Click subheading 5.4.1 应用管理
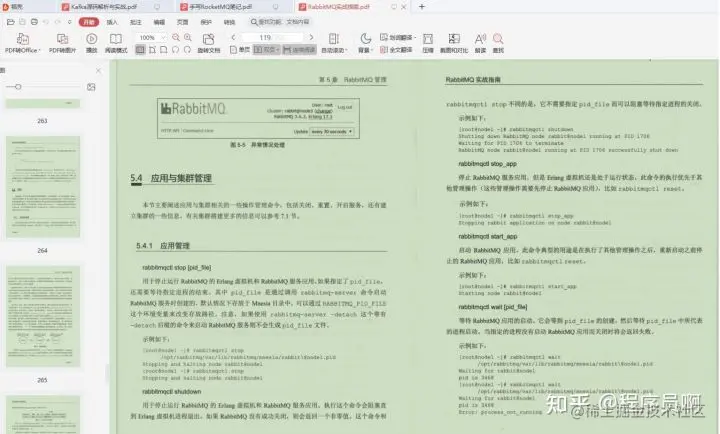Image resolution: width=720 pixels, height=434 pixels. (x=163, y=246)
